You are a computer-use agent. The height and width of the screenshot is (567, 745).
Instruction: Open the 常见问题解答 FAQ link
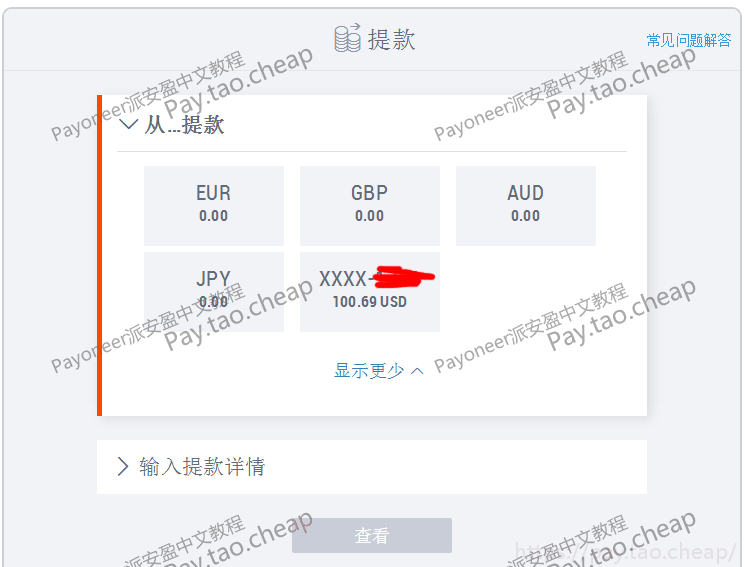tap(688, 40)
